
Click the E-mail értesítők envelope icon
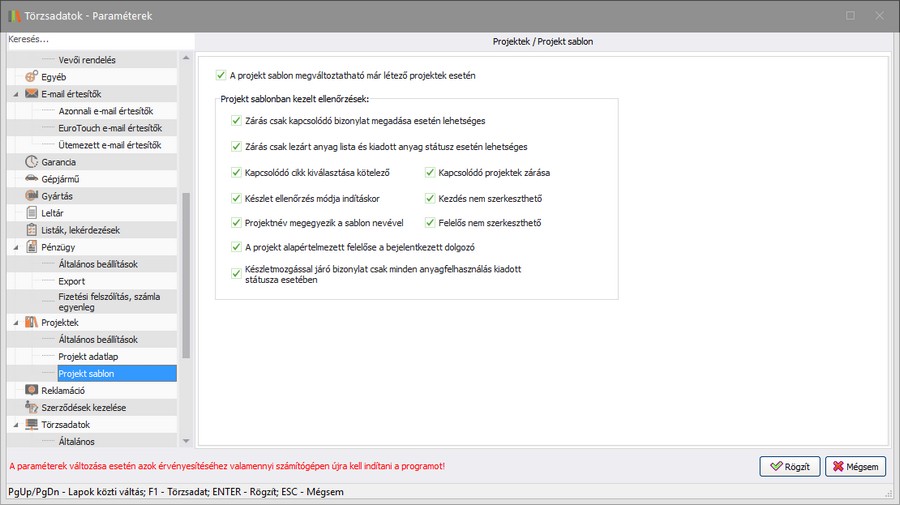pyautogui.click(x=31, y=94)
